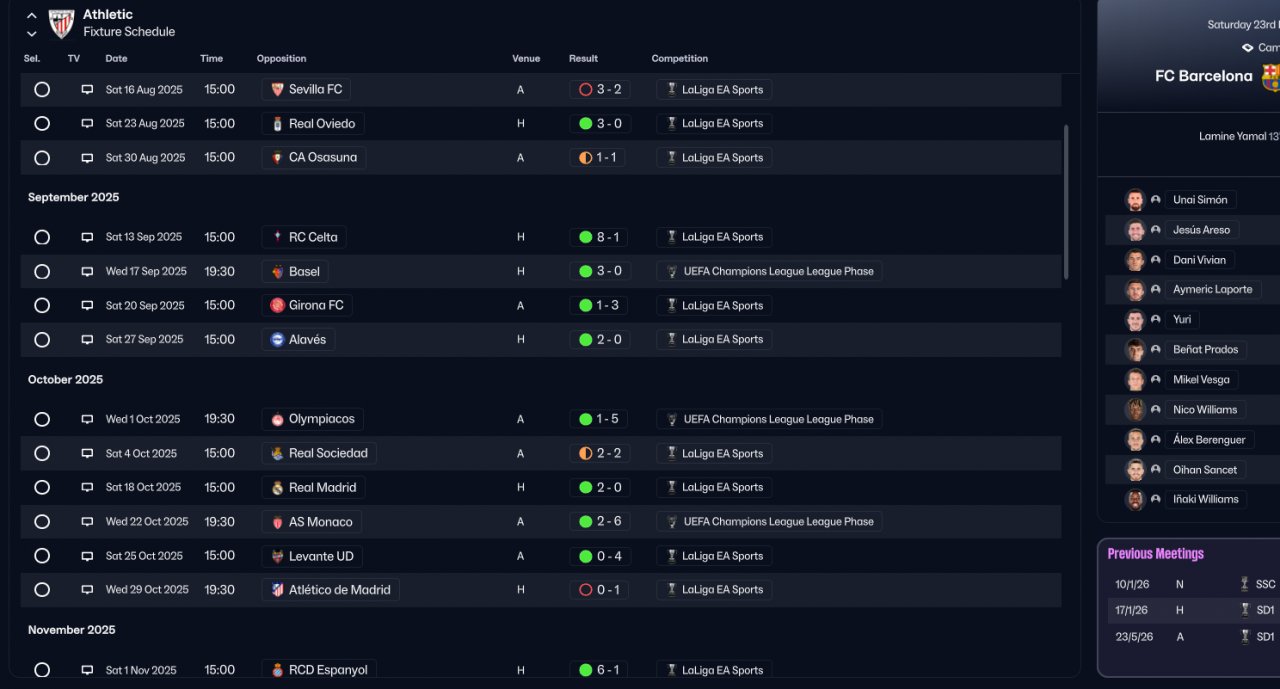
Task: Select the Girona FC fixture radio button
Action: point(42,306)
